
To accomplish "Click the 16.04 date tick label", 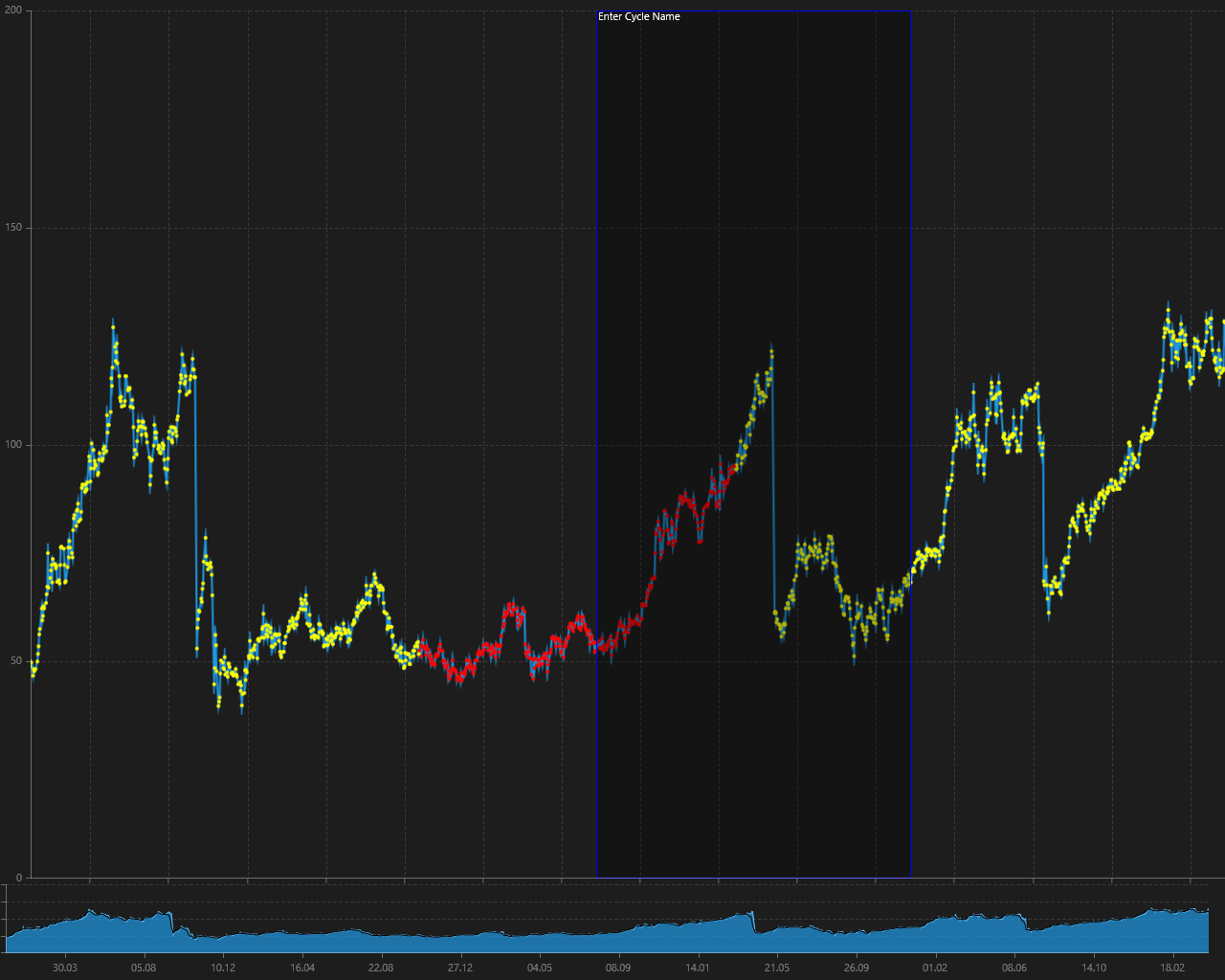I will (302, 968).
